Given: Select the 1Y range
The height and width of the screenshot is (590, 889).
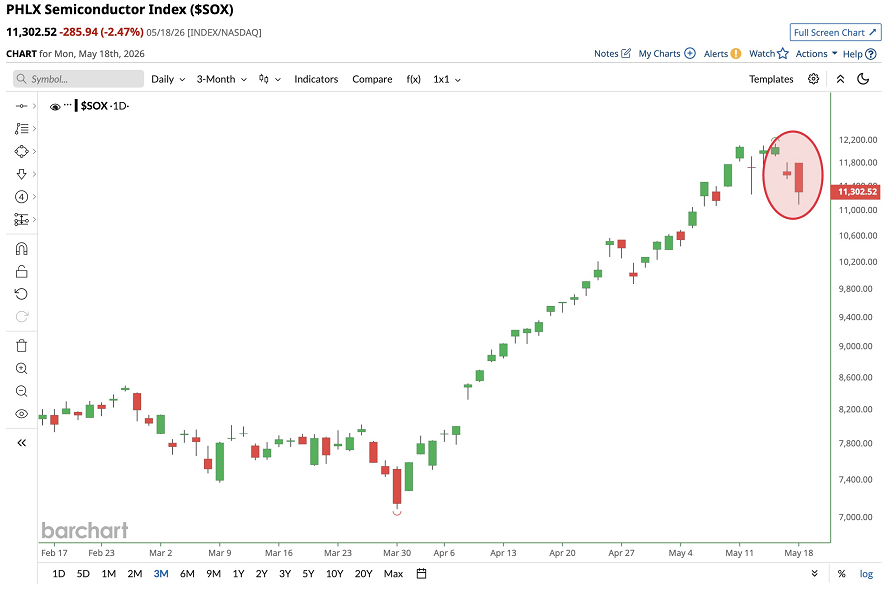Looking at the screenshot, I should click(238, 574).
